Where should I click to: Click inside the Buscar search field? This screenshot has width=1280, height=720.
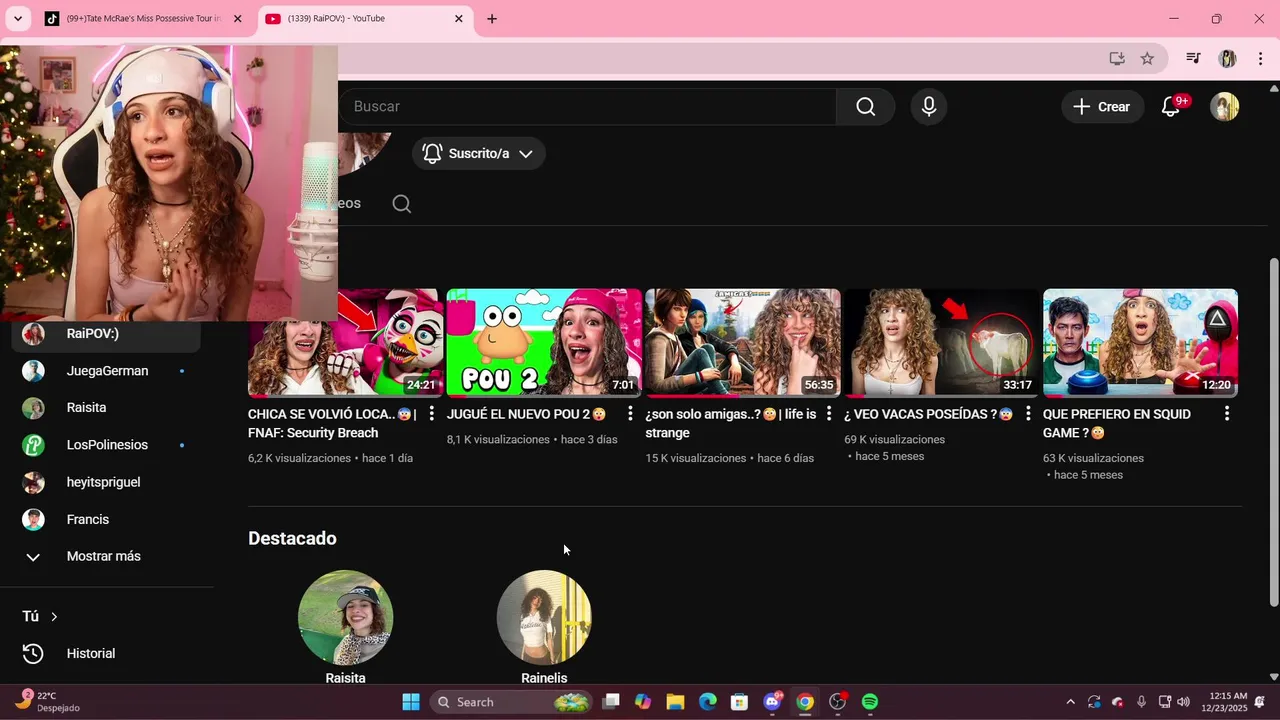point(590,107)
